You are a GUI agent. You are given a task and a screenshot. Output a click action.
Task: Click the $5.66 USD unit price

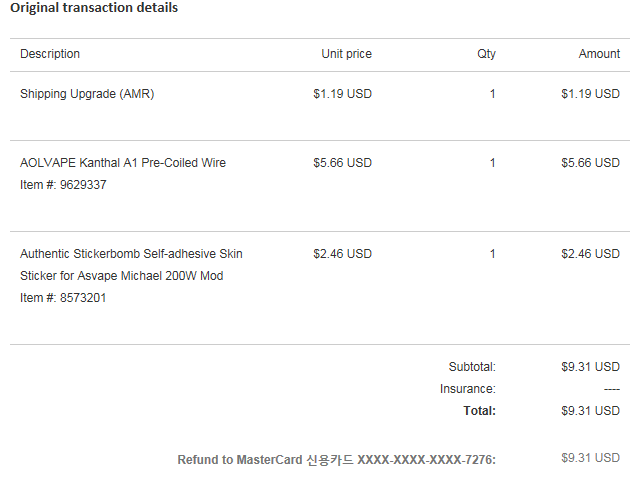[342, 163]
